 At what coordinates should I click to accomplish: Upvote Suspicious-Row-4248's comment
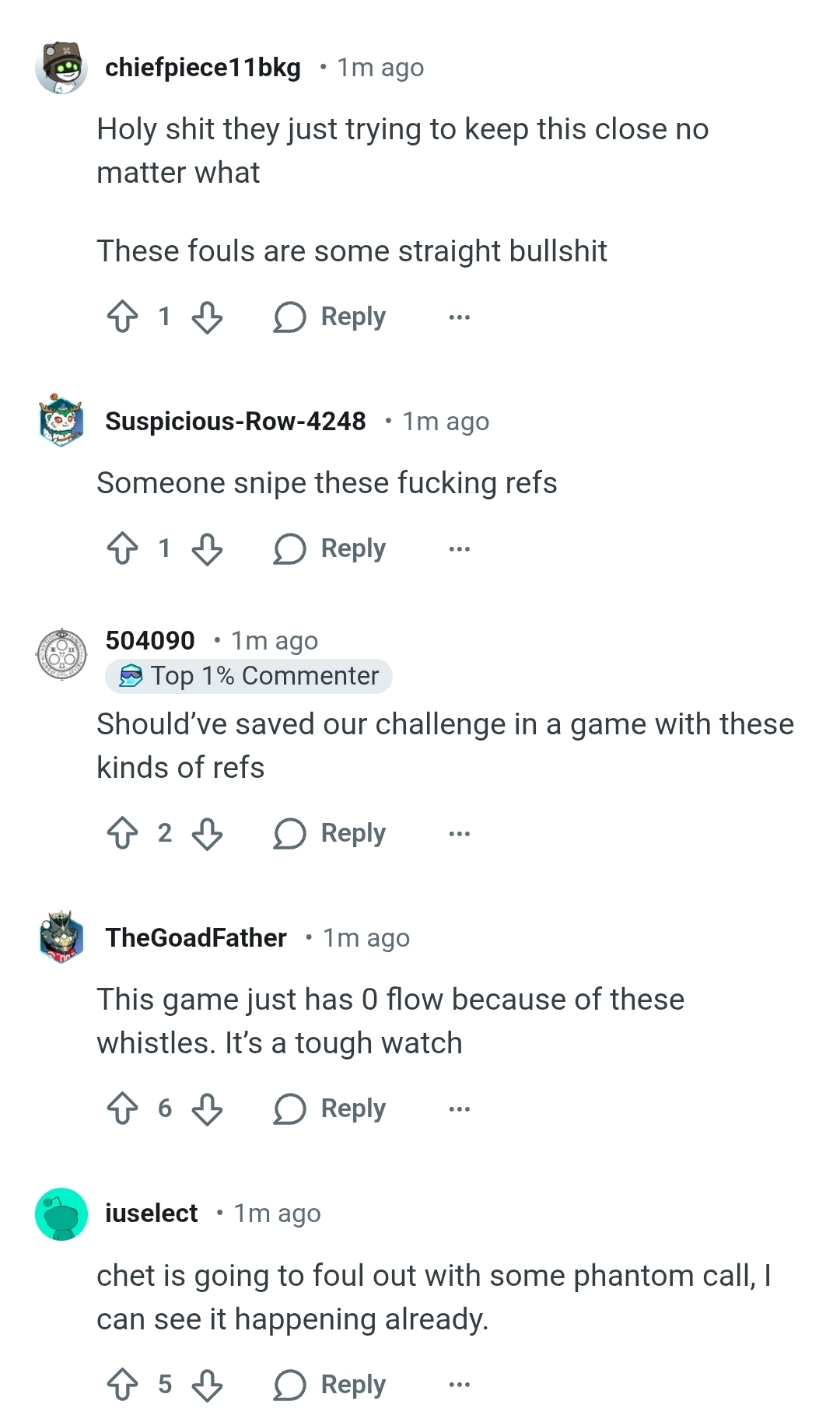click(123, 548)
